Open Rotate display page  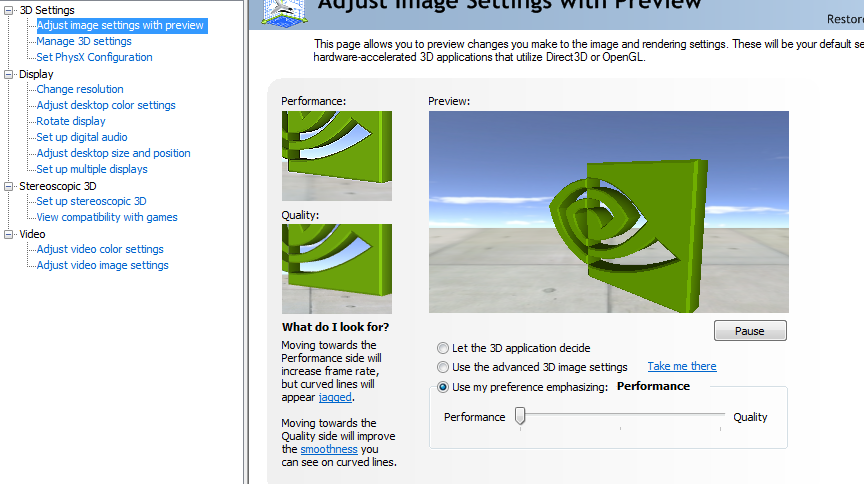[71, 121]
